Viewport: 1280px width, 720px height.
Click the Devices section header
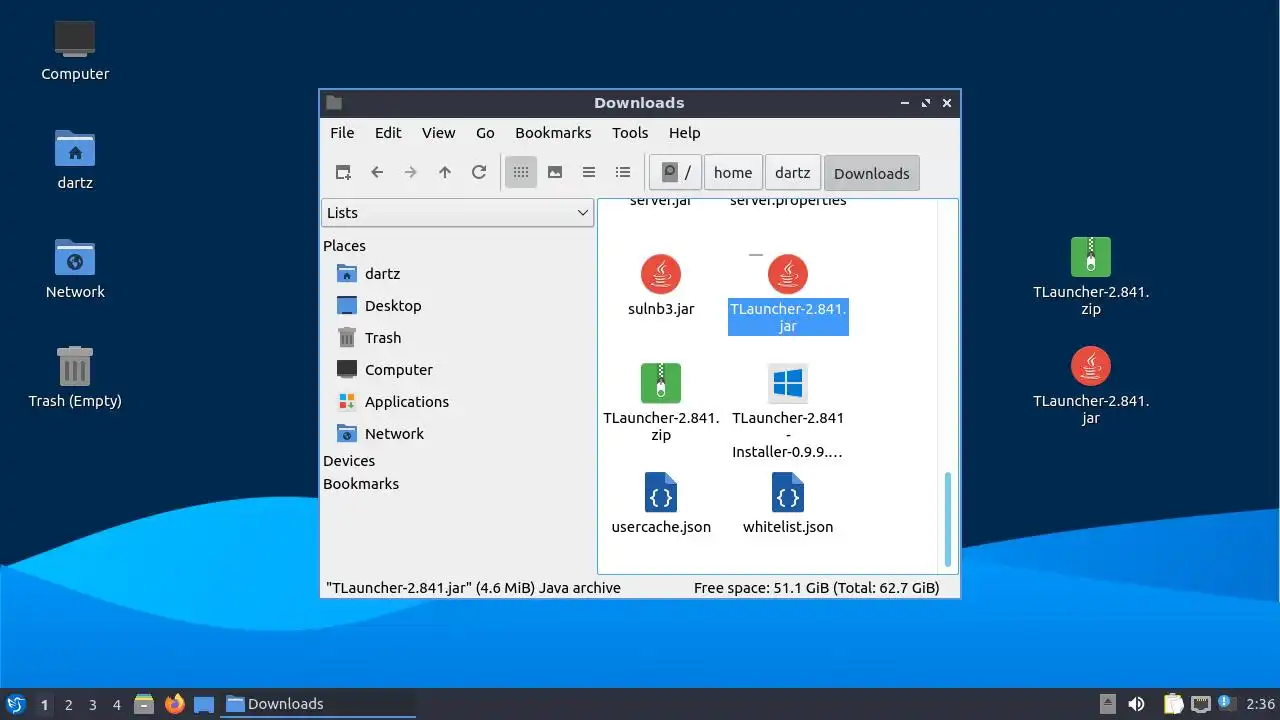349,460
